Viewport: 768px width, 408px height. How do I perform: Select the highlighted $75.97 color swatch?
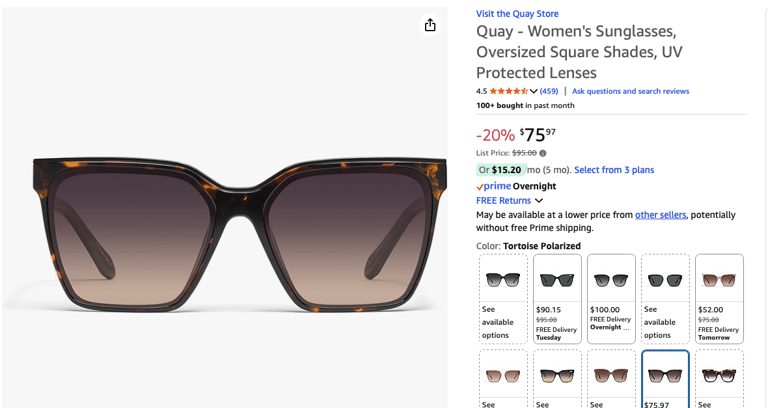pyautogui.click(x=665, y=380)
